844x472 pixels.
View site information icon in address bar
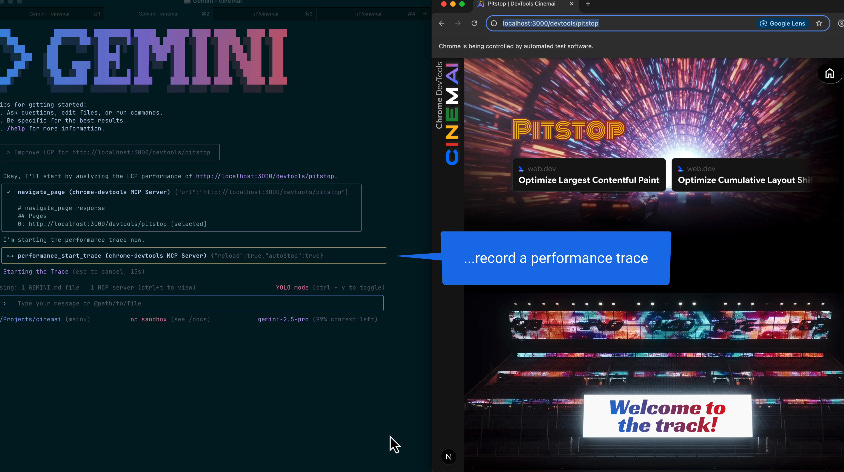[494, 23]
